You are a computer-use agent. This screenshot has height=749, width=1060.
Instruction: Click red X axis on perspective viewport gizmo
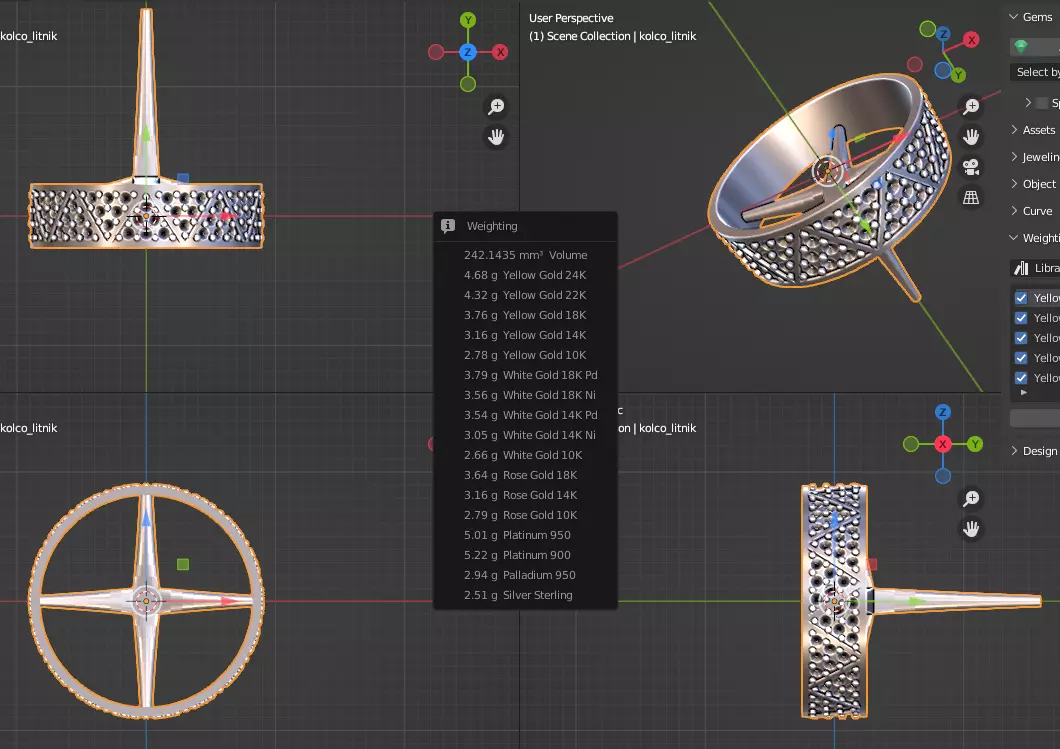click(971, 40)
